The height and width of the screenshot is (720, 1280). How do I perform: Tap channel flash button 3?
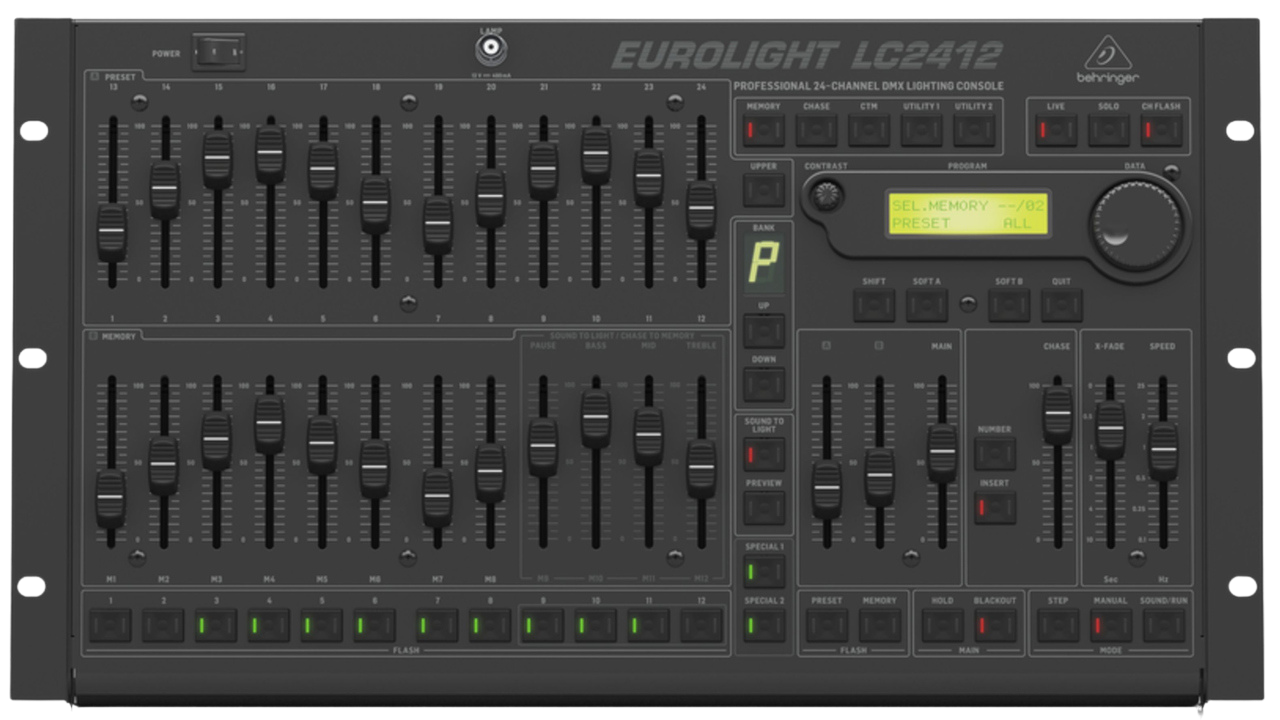pyautogui.click(x=216, y=626)
